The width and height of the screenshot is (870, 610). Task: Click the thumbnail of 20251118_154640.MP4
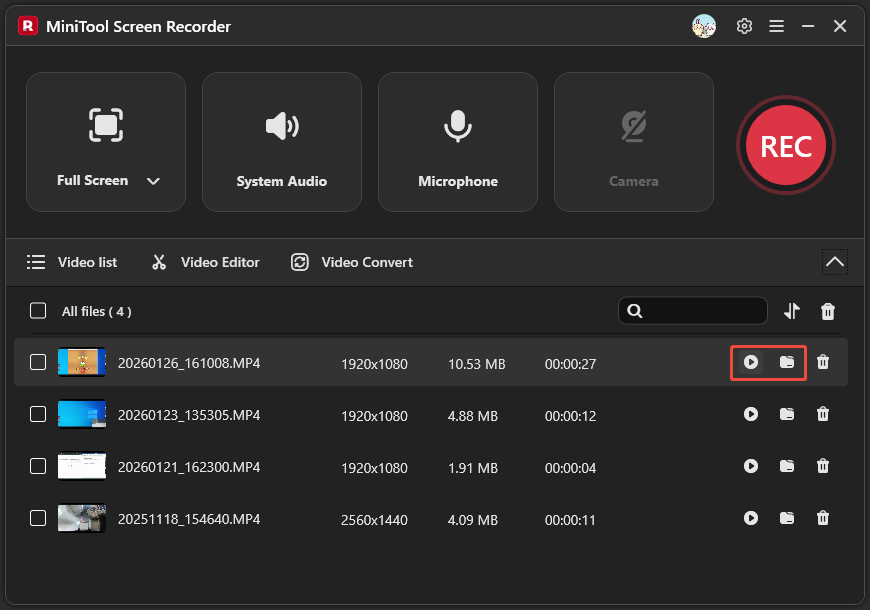pyautogui.click(x=81, y=518)
